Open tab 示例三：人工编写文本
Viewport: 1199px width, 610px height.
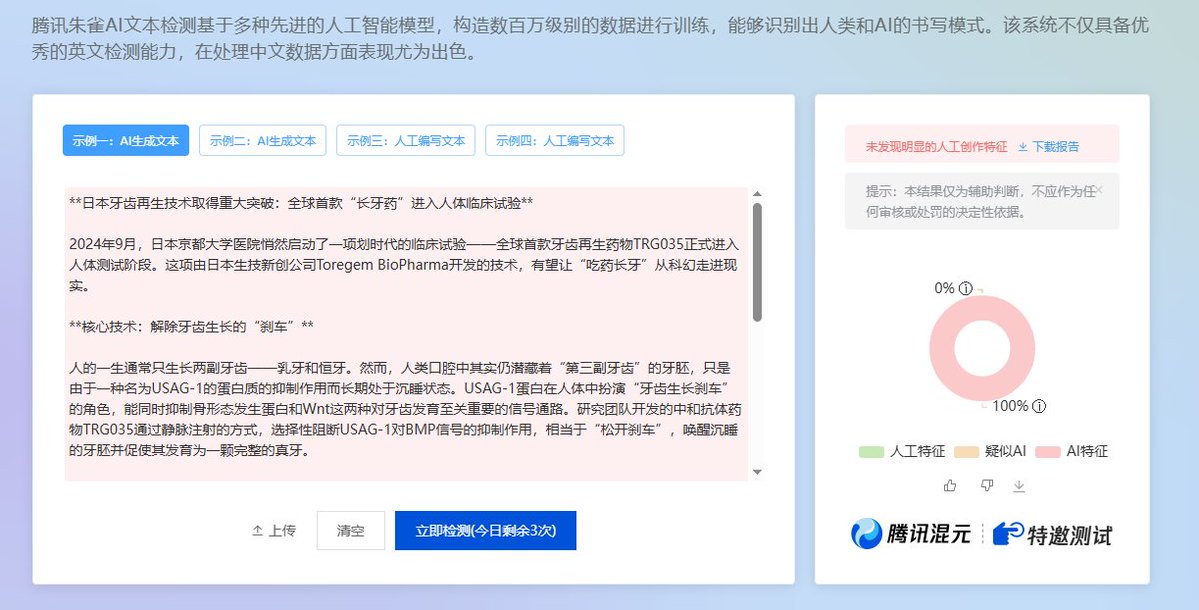(x=405, y=140)
